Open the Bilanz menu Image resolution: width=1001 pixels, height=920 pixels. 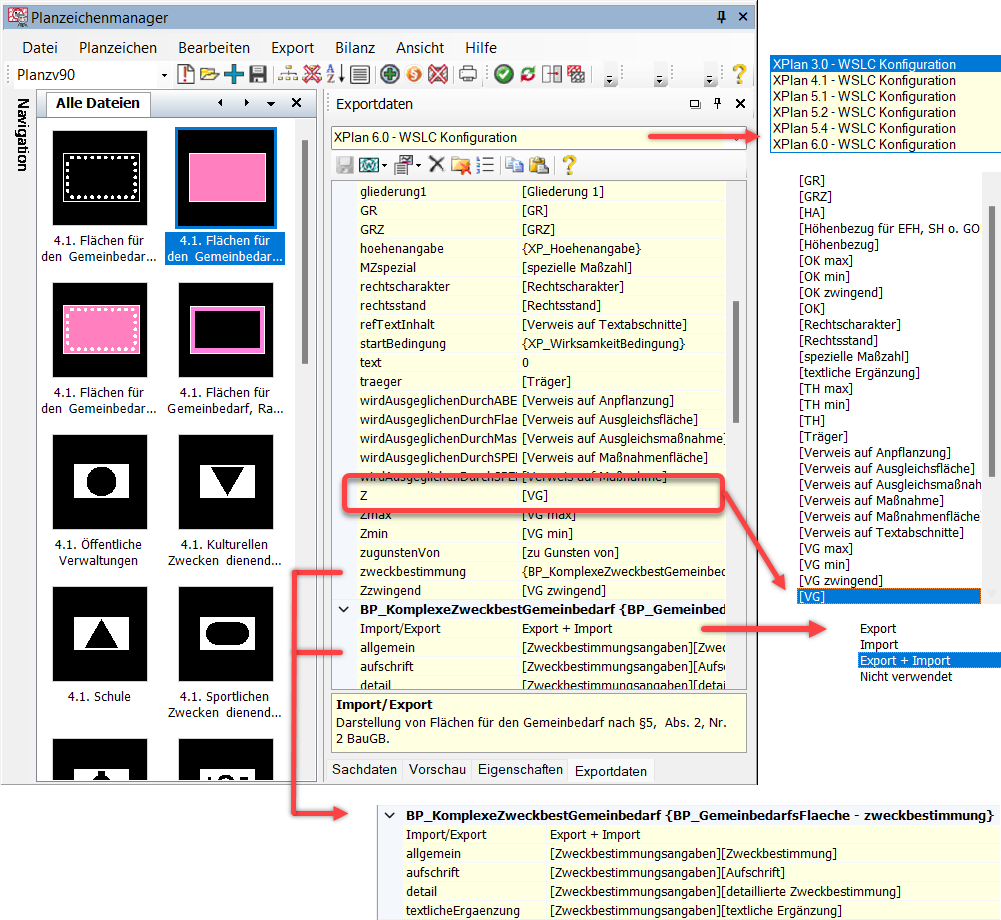[355, 48]
